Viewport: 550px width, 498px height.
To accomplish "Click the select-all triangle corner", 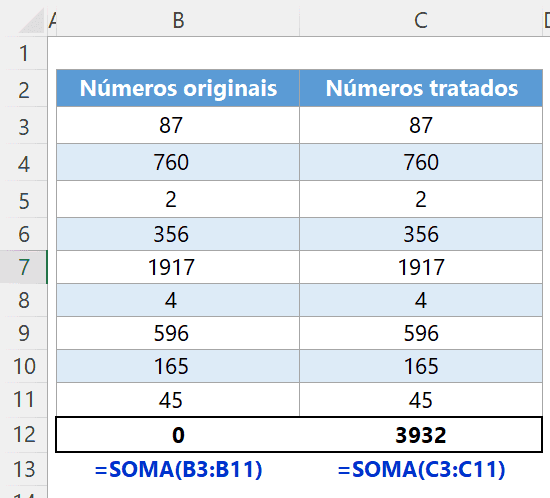I will coord(32,21).
